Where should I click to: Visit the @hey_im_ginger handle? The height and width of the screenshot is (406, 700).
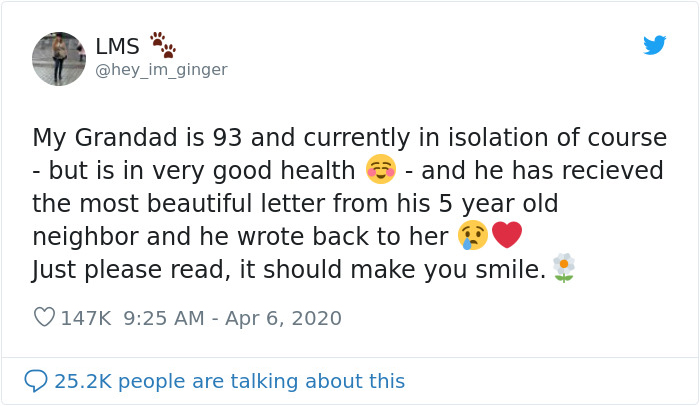click(x=161, y=69)
